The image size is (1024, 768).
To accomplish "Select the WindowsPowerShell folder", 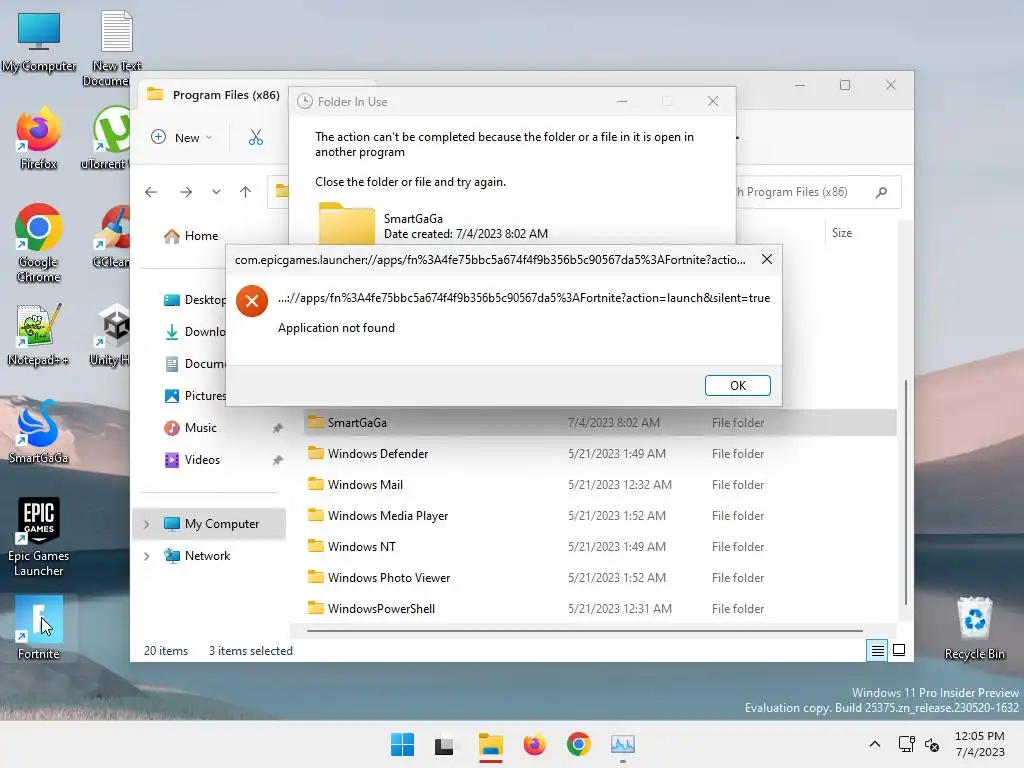I will pos(600,609).
